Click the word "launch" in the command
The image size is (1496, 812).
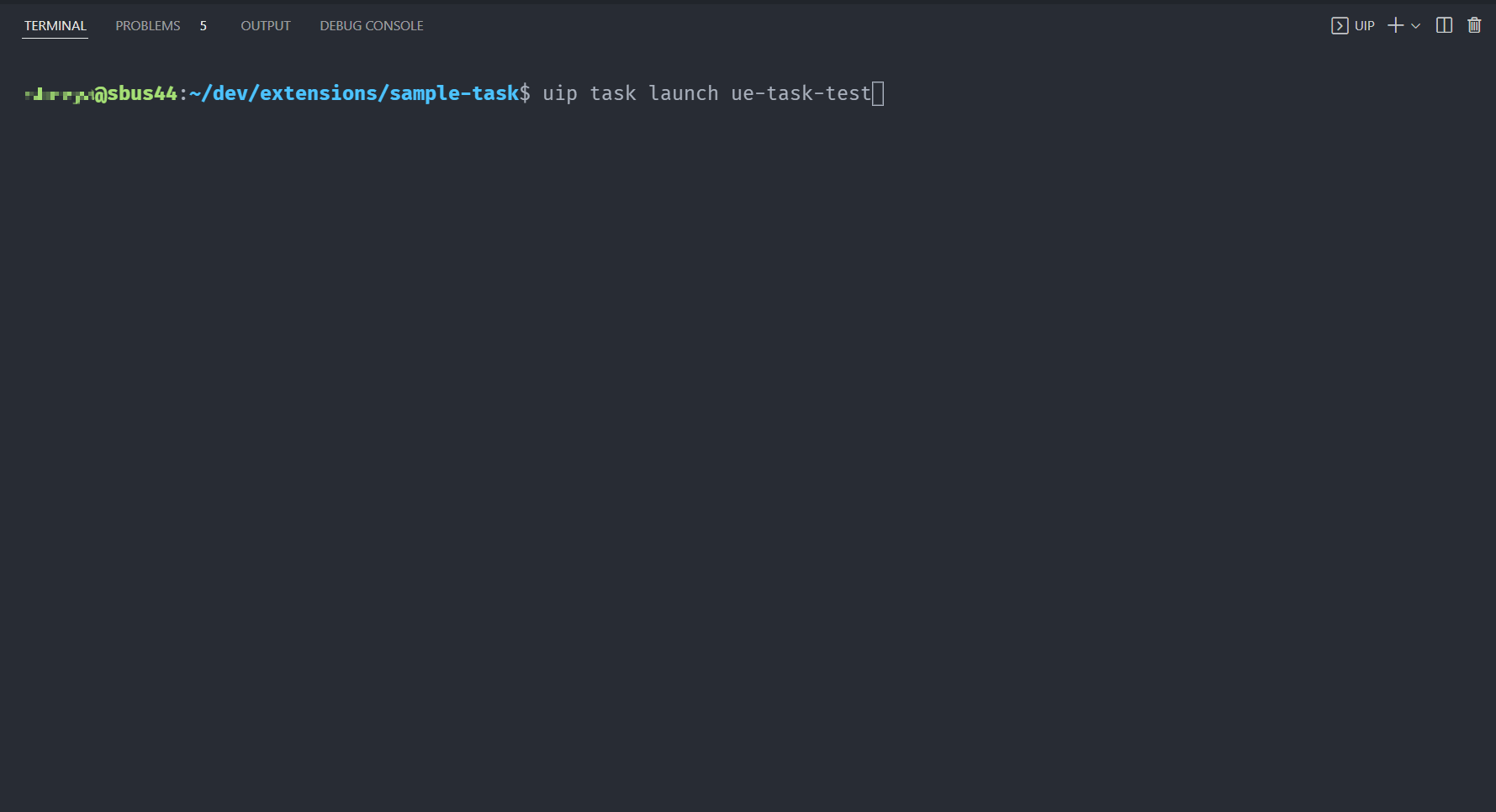[683, 93]
